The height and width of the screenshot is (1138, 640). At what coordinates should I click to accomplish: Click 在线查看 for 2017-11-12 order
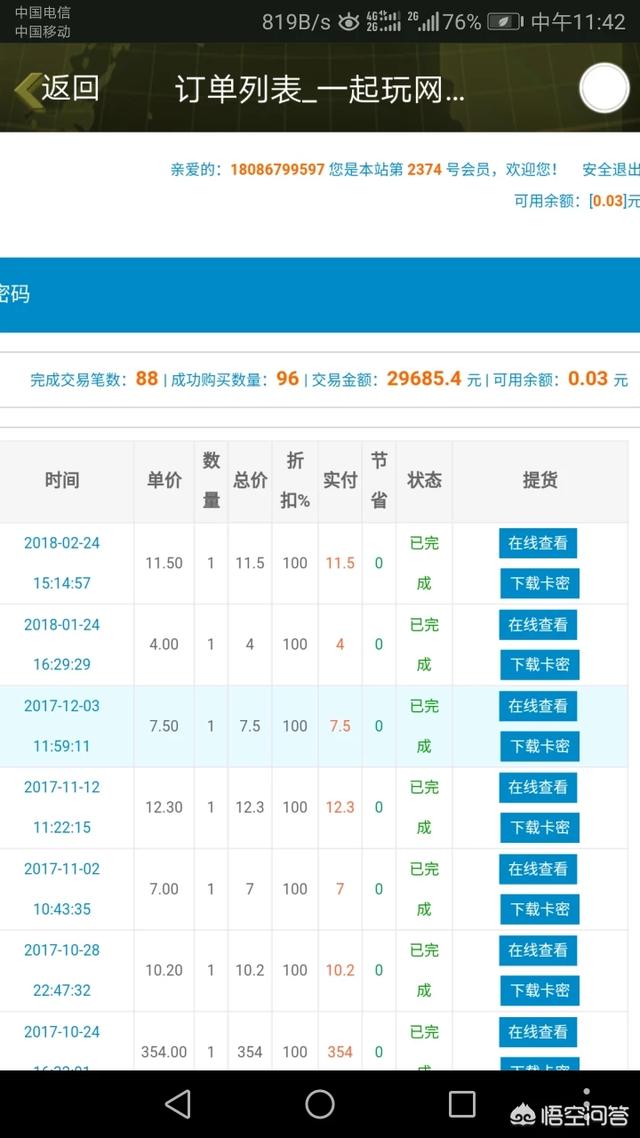coord(538,788)
